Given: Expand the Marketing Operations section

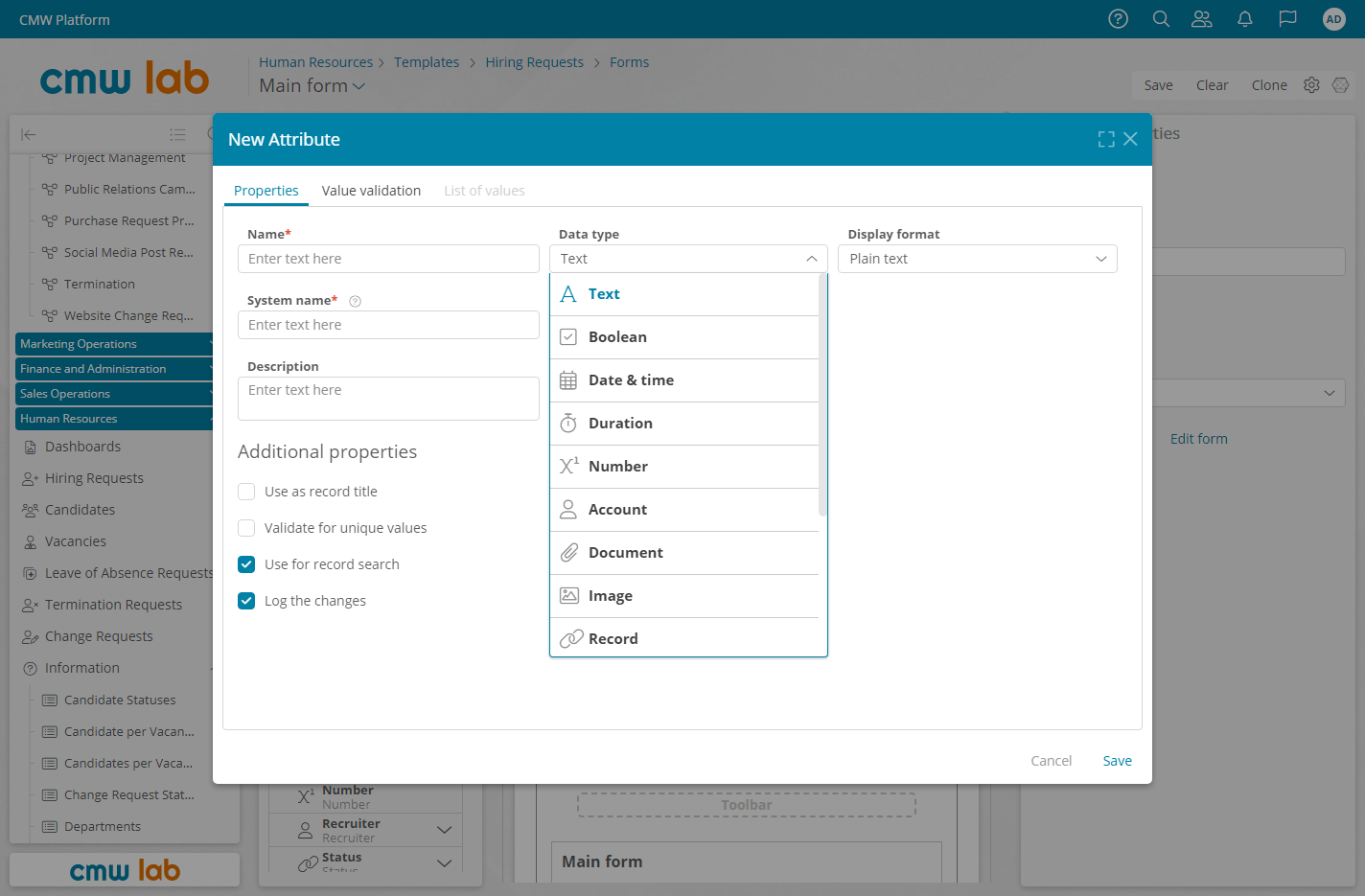Looking at the screenshot, I should [115, 344].
